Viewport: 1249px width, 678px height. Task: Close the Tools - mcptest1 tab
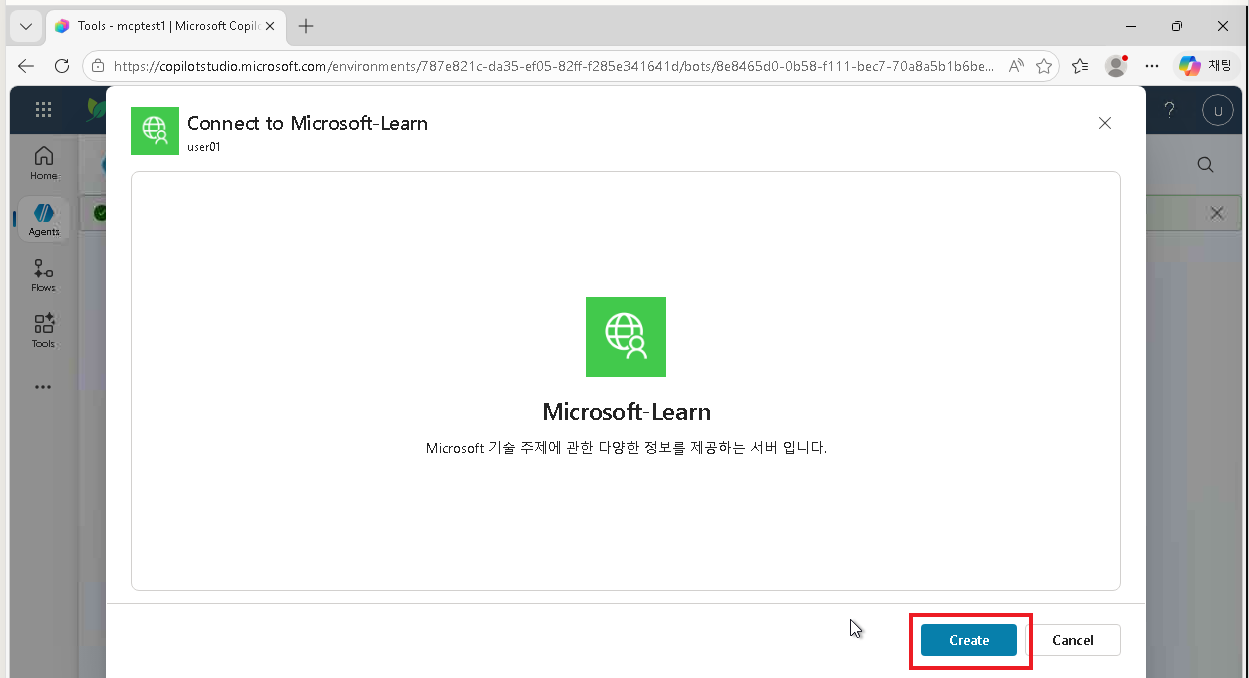pos(270,26)
